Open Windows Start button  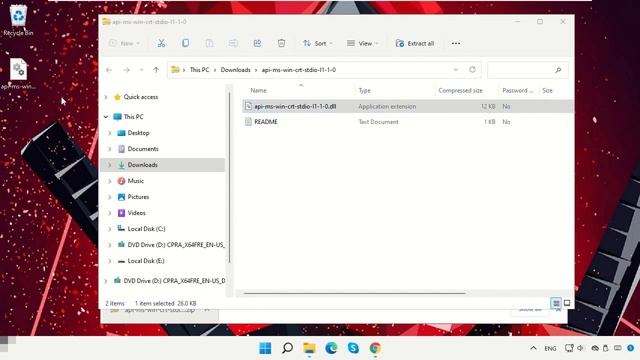(265, 348)
